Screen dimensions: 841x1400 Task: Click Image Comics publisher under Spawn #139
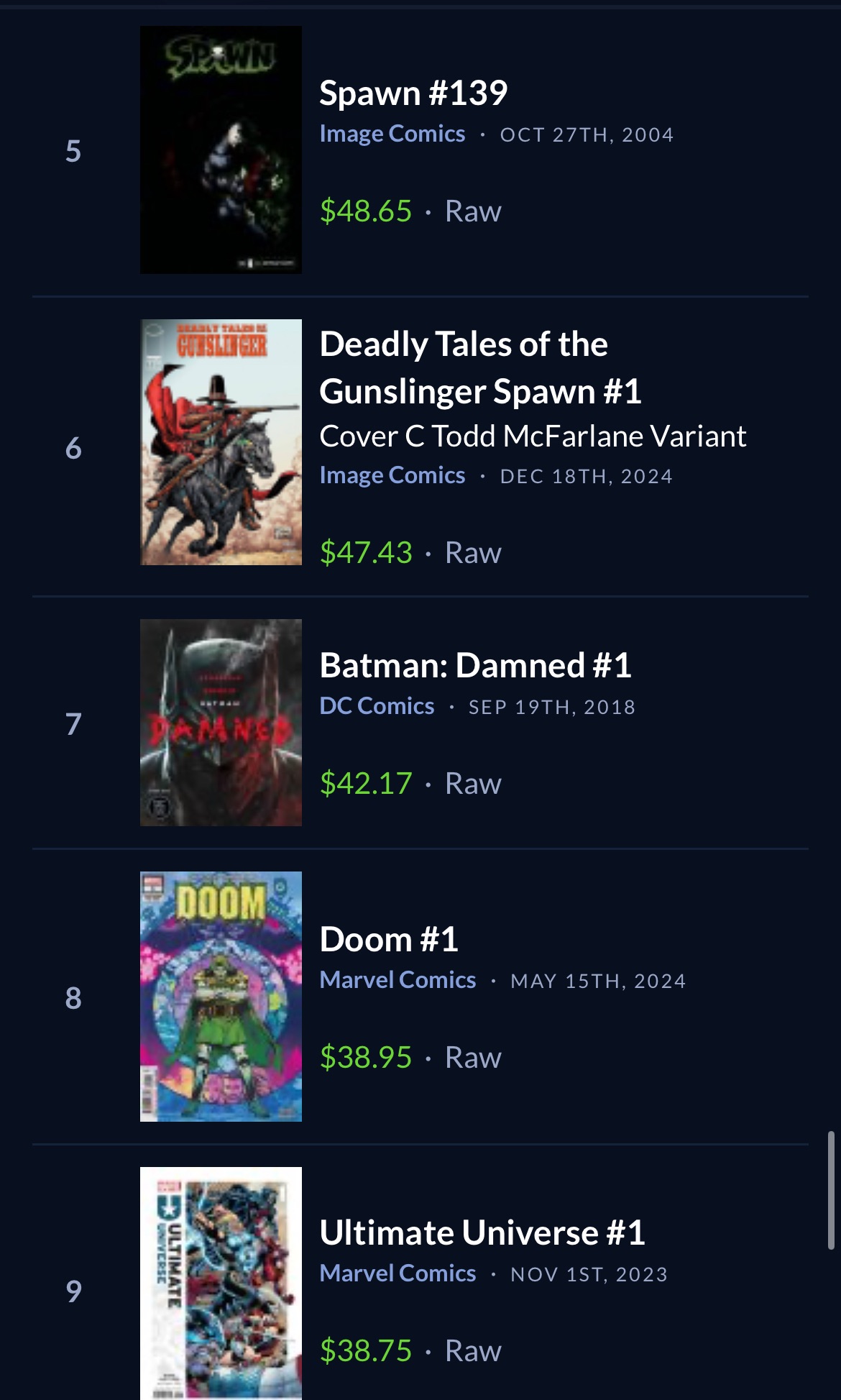click(392, 134)
